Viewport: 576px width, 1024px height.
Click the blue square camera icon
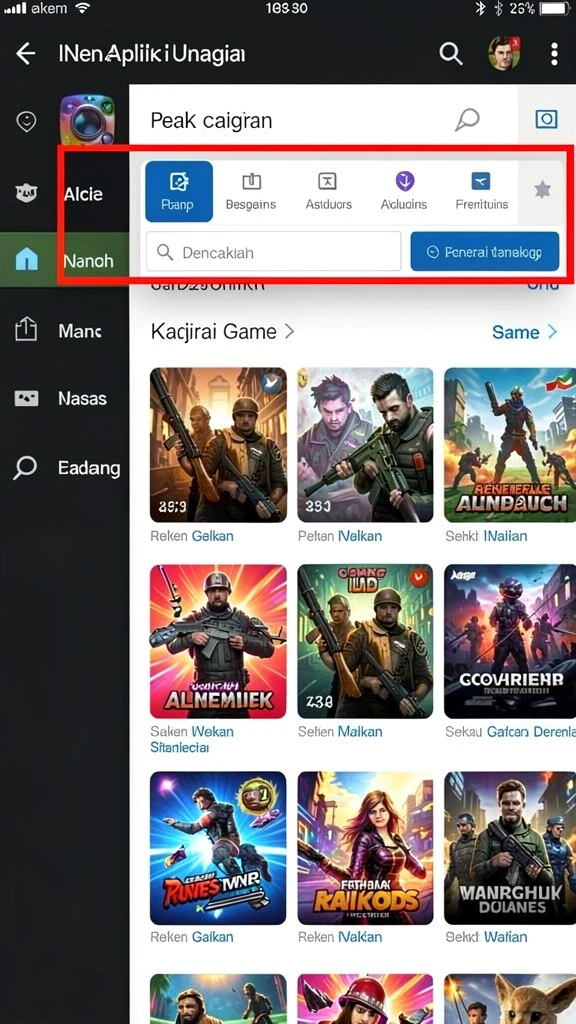tap(546, 119)
